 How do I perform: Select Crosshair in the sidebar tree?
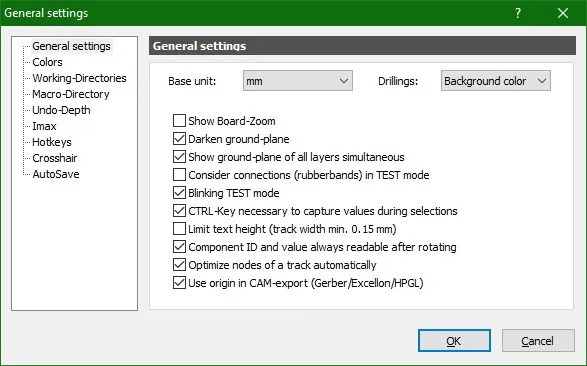point(55,158)
